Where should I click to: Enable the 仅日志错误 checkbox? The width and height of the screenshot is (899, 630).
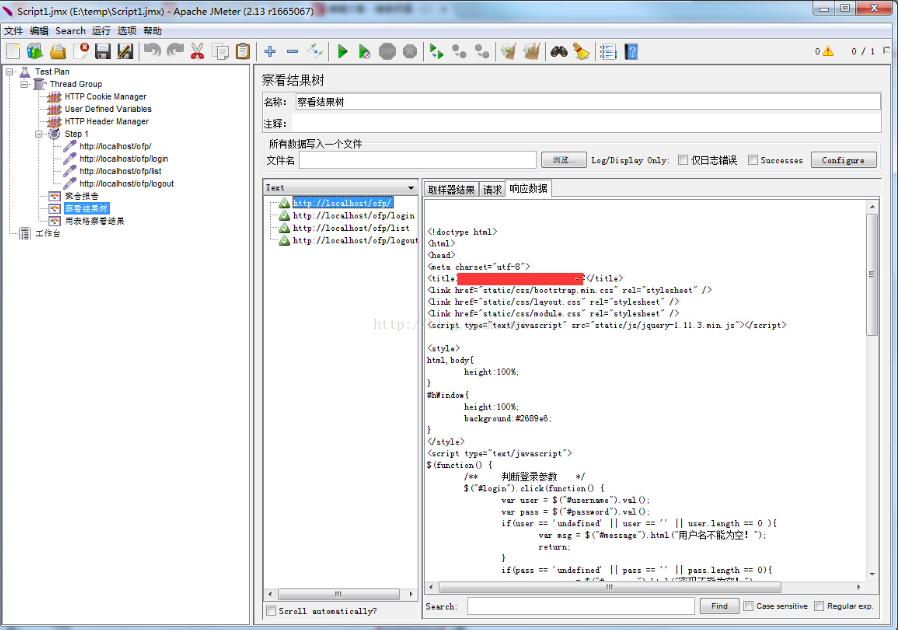click(683, 160)
